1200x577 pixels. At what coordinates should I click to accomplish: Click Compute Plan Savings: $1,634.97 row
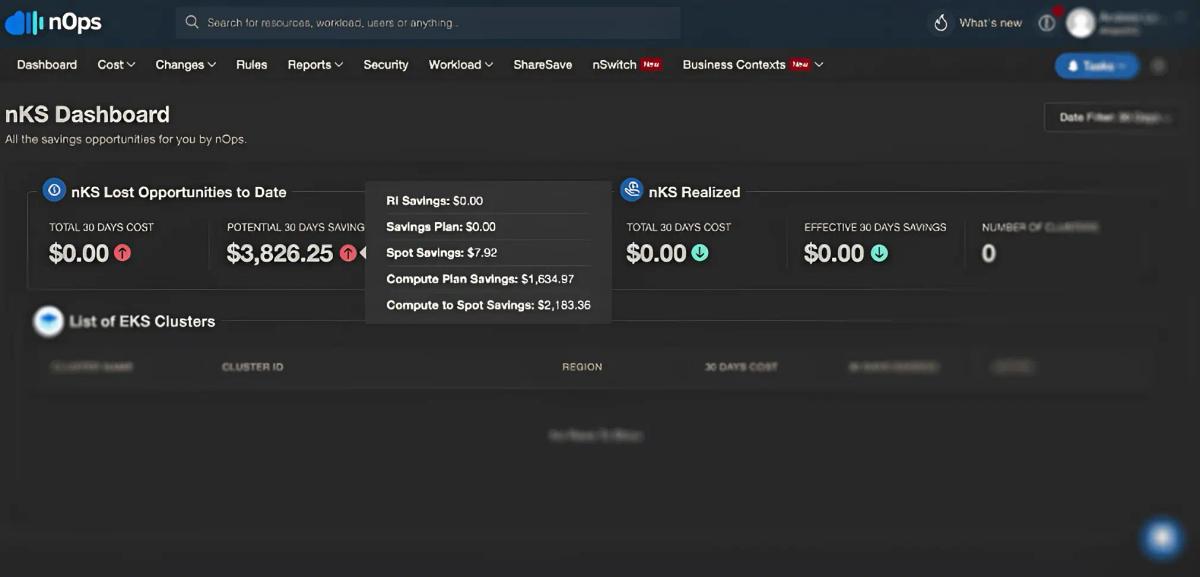click(x=480, y=279)
